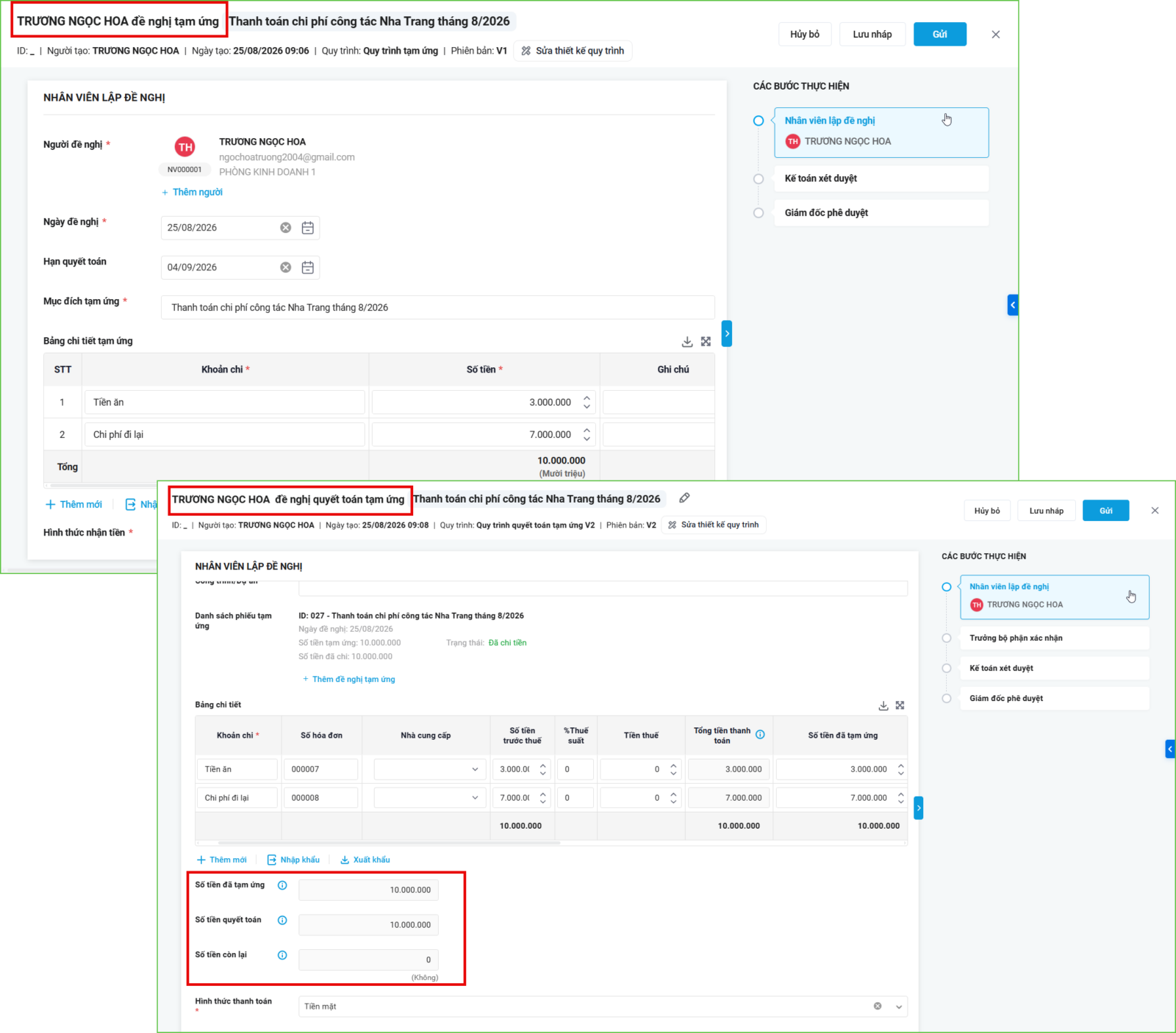The height and width of the screenshot is (1033, 1176).
Task: Clear the 25/08/2026 proposal date
Action: point(285,228)
